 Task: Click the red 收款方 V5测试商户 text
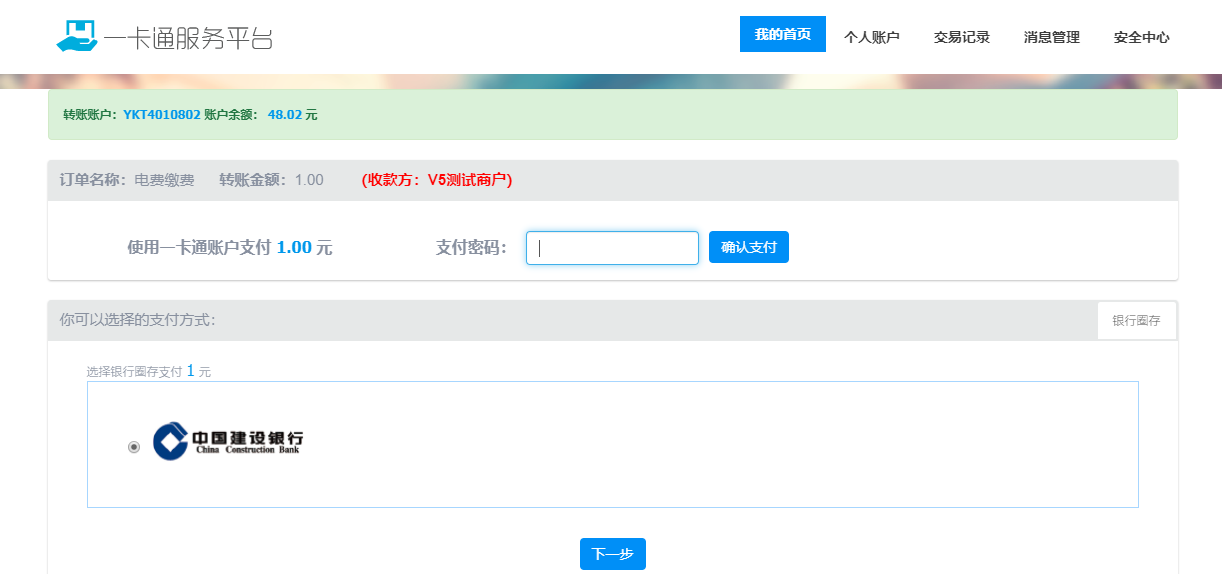(436, 180)
